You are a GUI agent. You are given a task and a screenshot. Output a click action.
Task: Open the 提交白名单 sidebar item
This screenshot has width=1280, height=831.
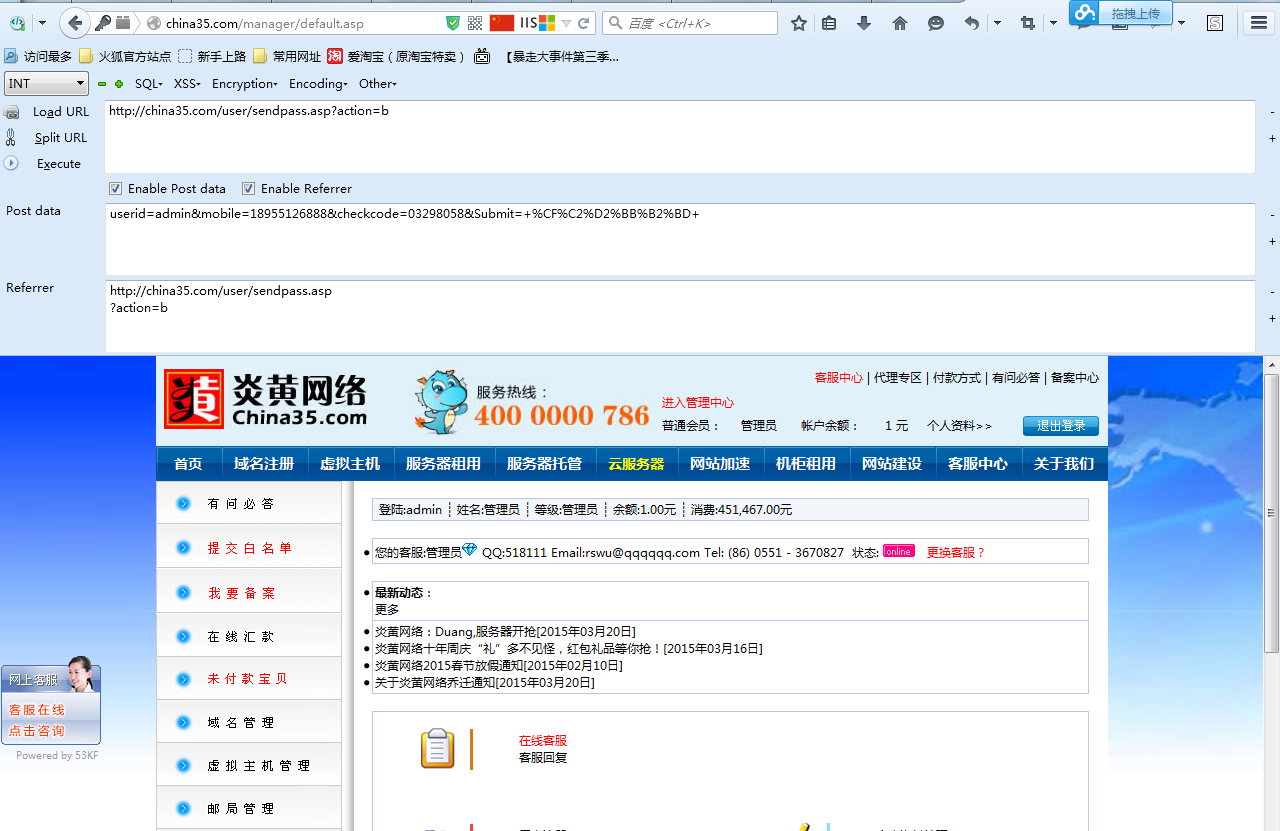click(x=249, y=548)
